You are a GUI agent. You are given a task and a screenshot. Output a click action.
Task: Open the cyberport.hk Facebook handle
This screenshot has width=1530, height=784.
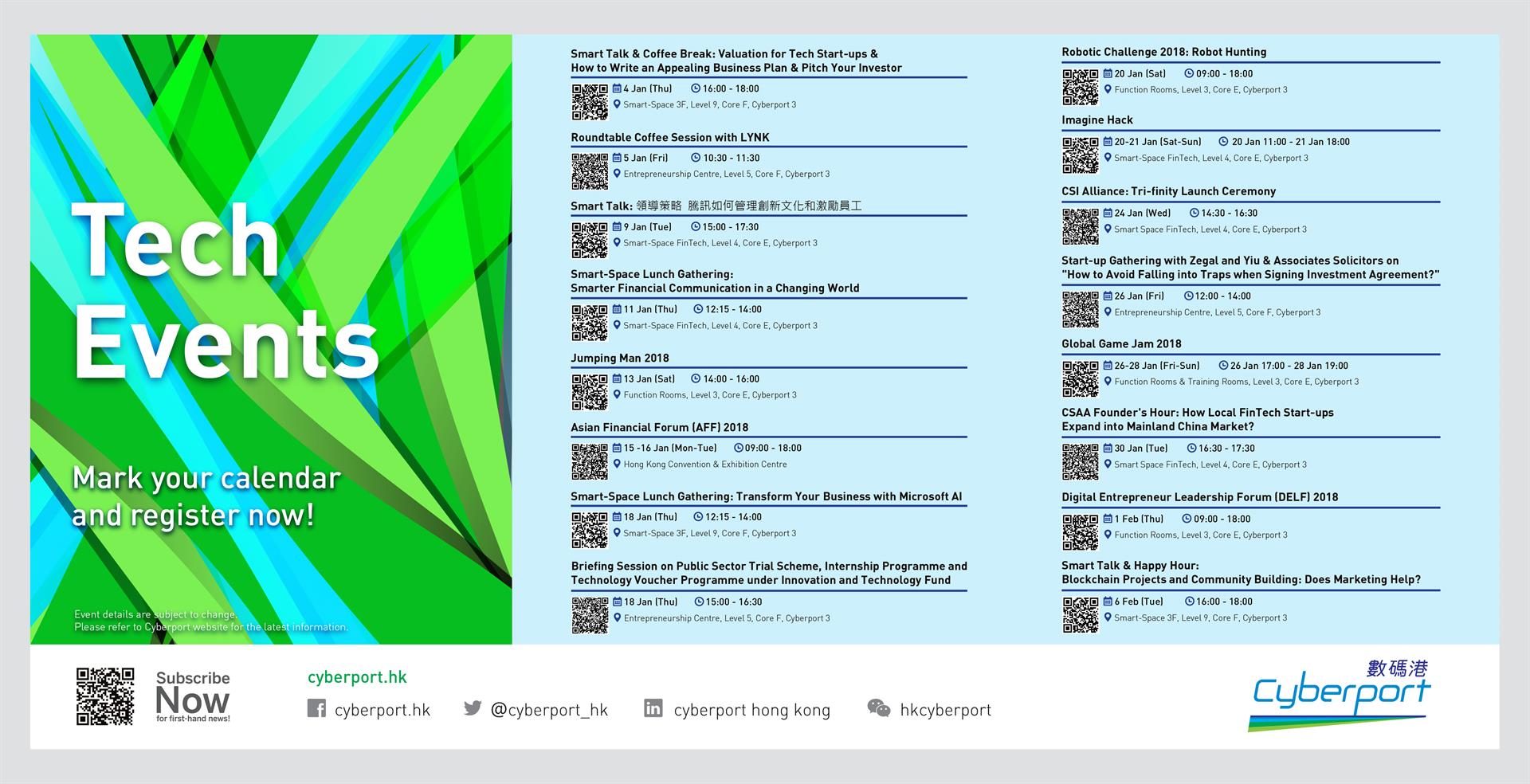(382, 710)
